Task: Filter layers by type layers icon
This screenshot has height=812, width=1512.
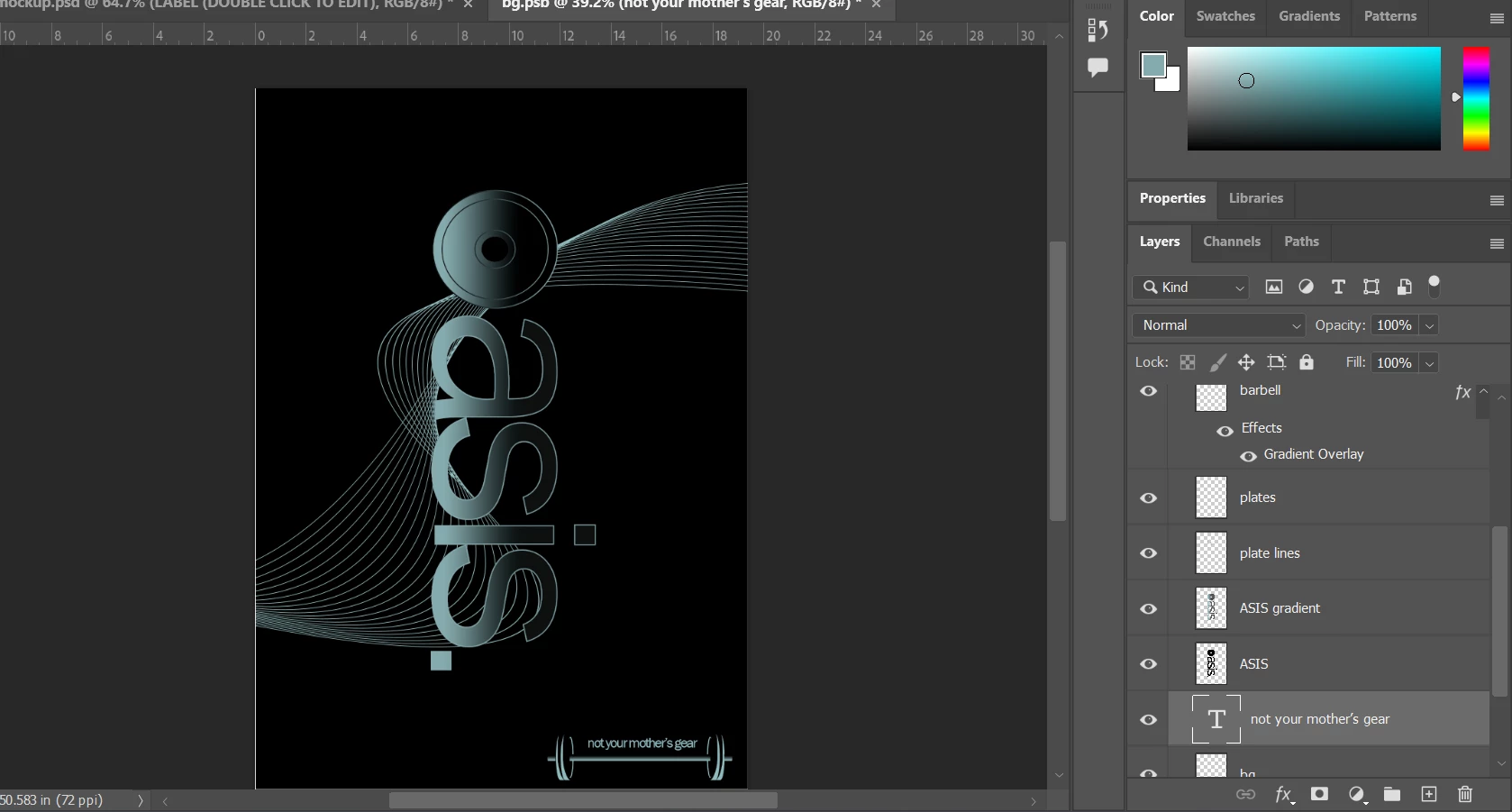Action: click(1338, 287)
